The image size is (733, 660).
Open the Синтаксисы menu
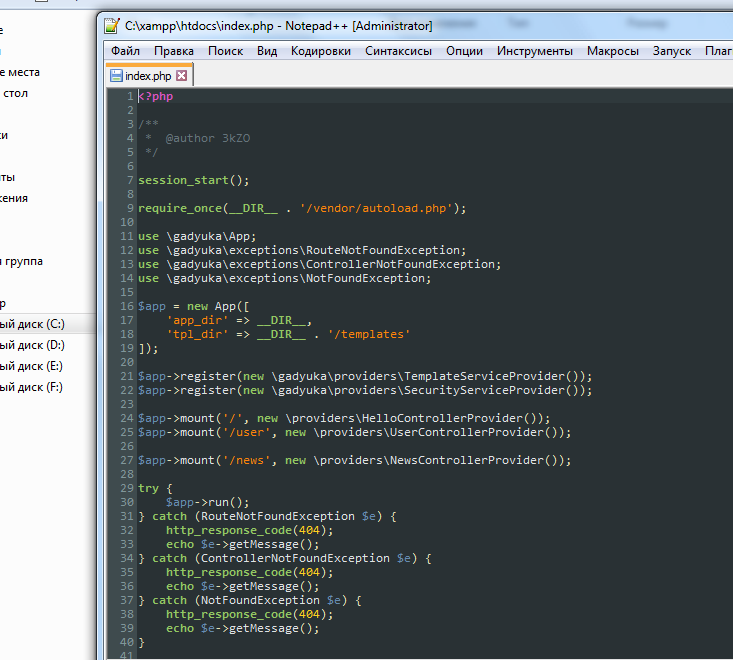coord(398,51)
